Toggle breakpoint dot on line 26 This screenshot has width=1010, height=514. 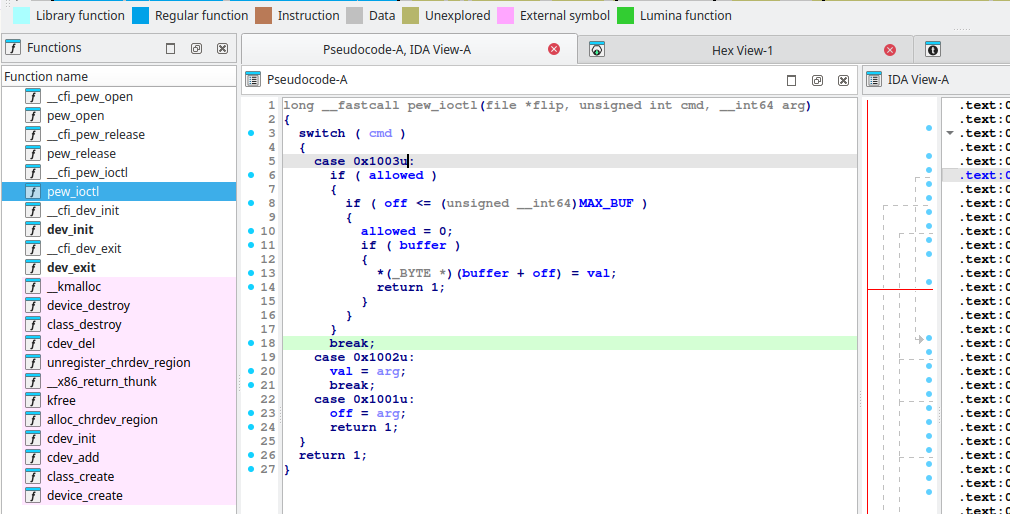coord(251,455)
